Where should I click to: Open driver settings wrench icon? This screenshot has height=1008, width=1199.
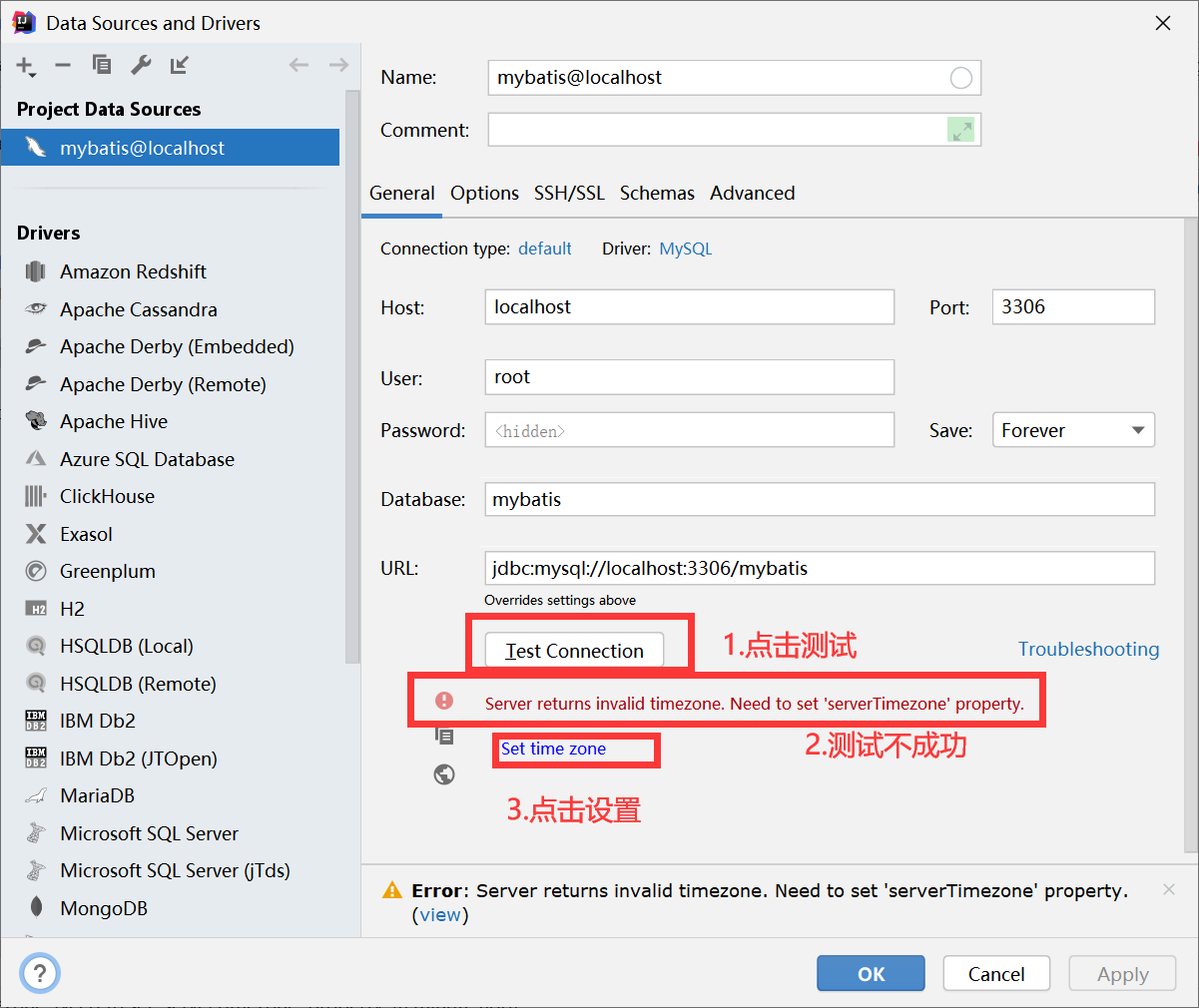click(141, 65)
